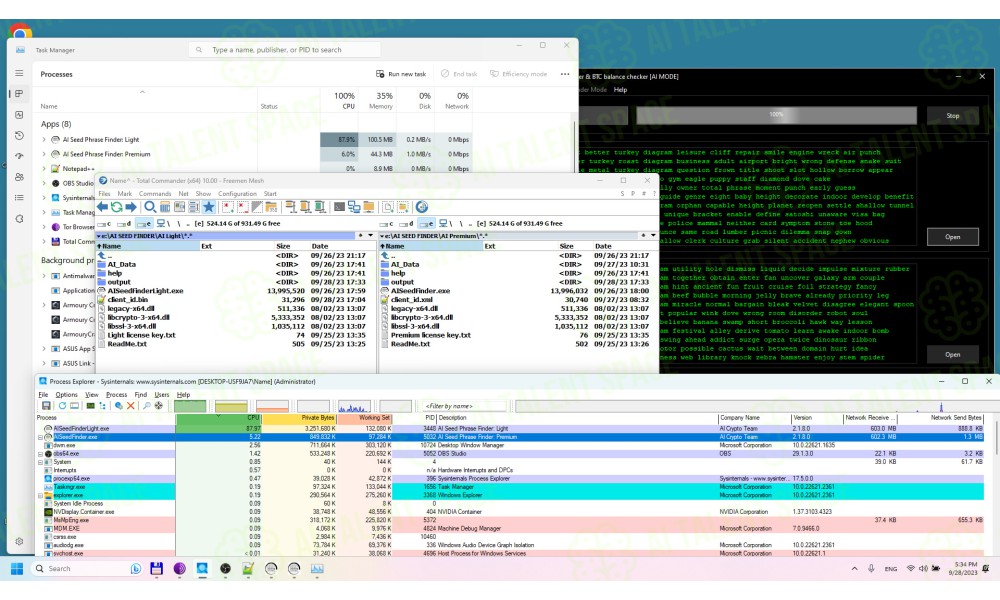1000x600 pixels.
Task: Click the yellow commit history graph in Process Explorer
Action: point(231,406)
